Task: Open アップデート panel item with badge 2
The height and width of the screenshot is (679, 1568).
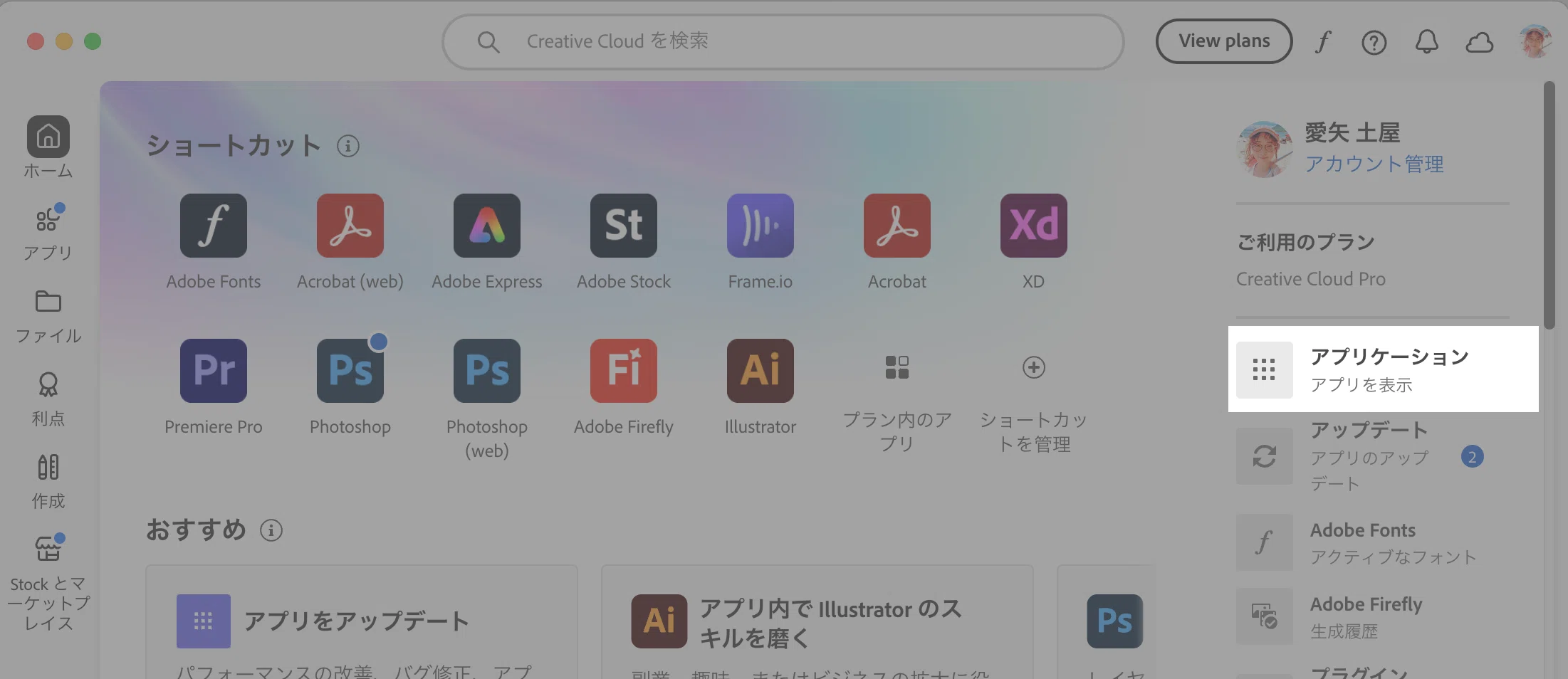Action: (1371, 456)
